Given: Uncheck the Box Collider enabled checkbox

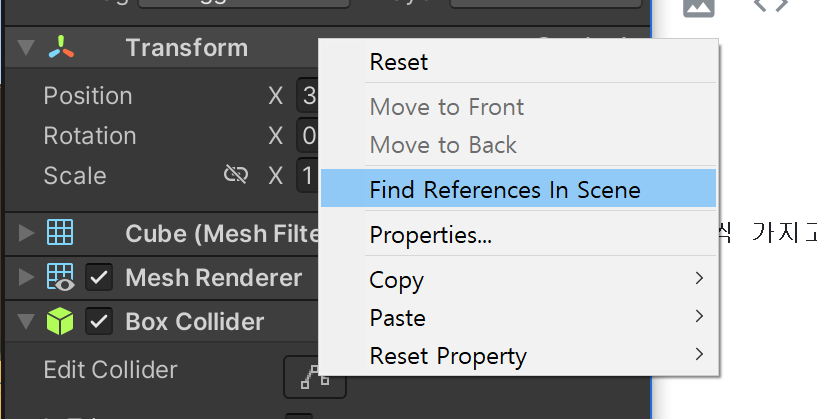Looking at the screenshot, I should 99,322.
